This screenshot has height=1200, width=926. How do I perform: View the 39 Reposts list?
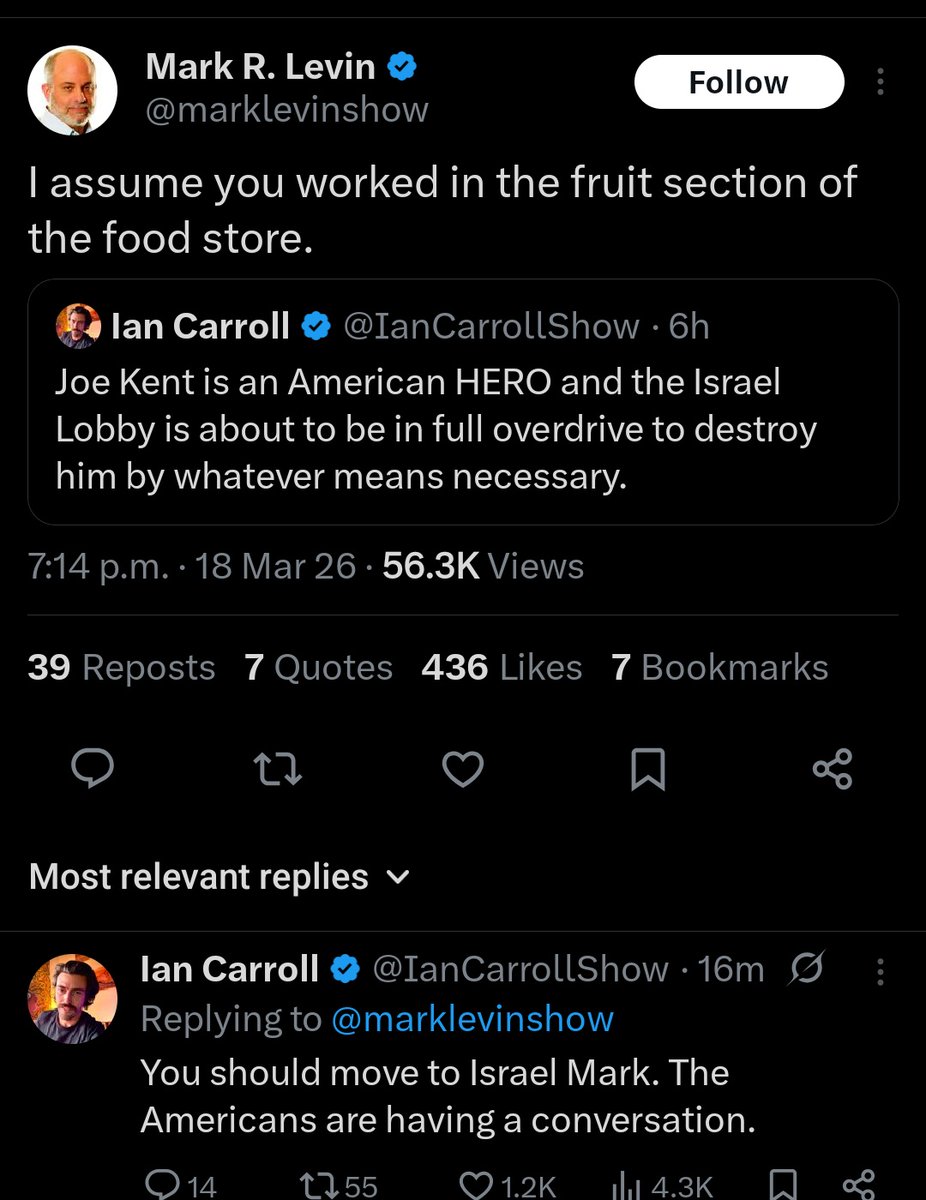pyautogui.click(x=122, y=668)
